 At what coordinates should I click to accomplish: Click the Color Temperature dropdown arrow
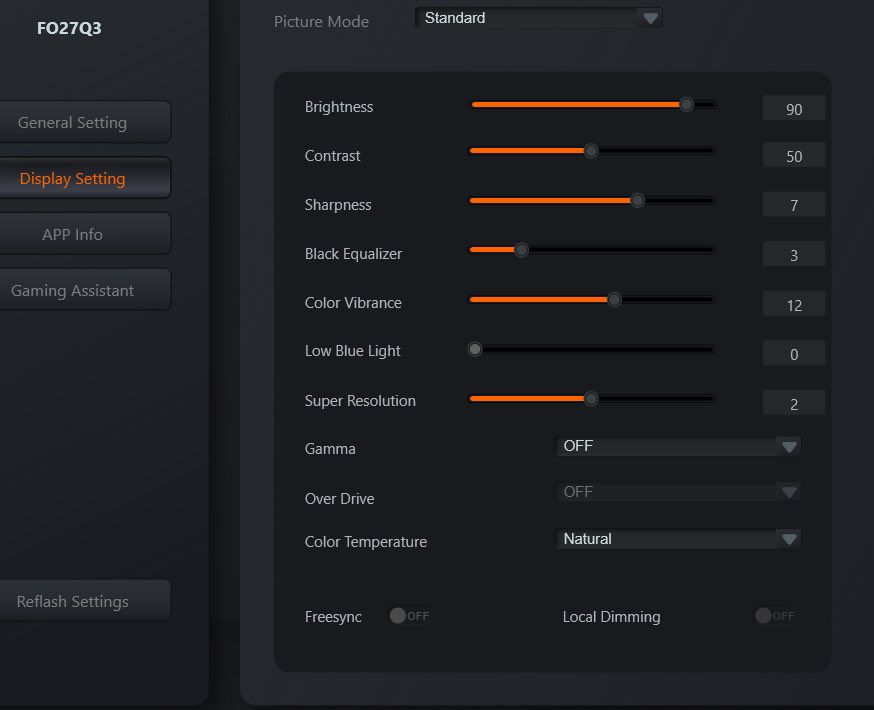click(x=789, y=539)
